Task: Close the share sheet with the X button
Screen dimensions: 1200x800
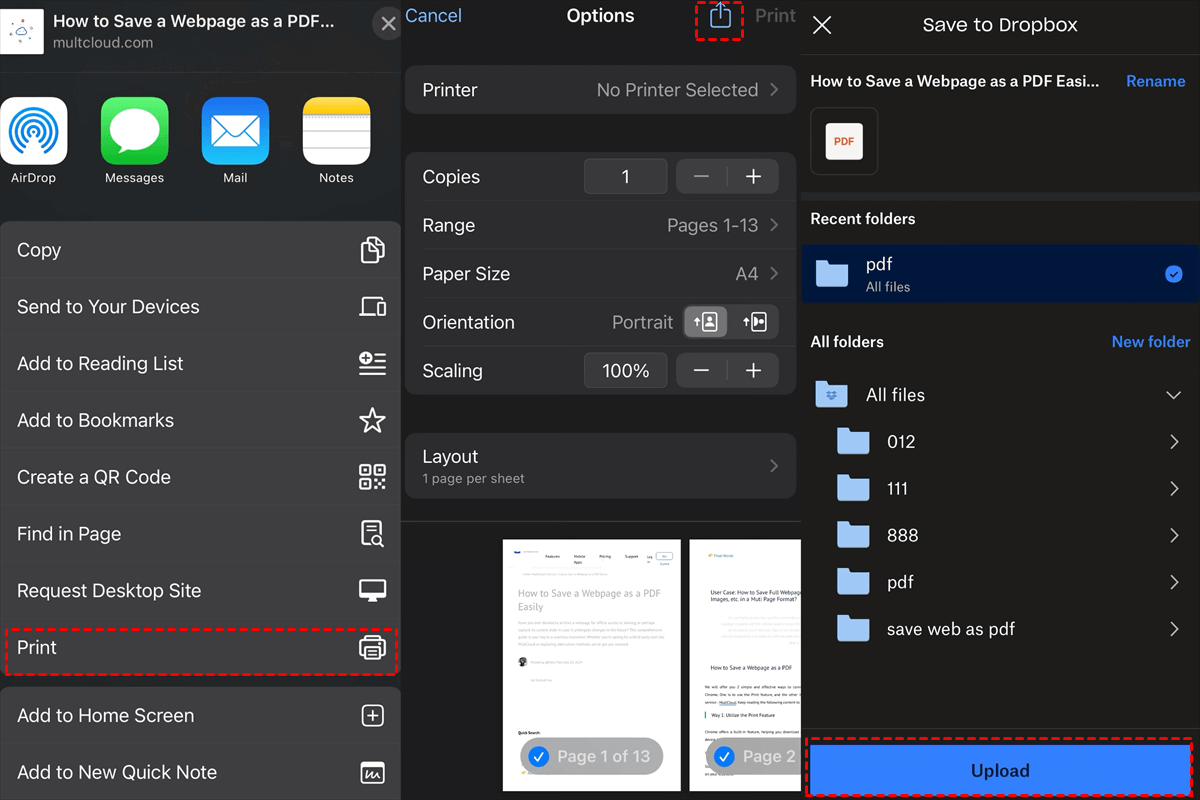Action: click(388, 24)
